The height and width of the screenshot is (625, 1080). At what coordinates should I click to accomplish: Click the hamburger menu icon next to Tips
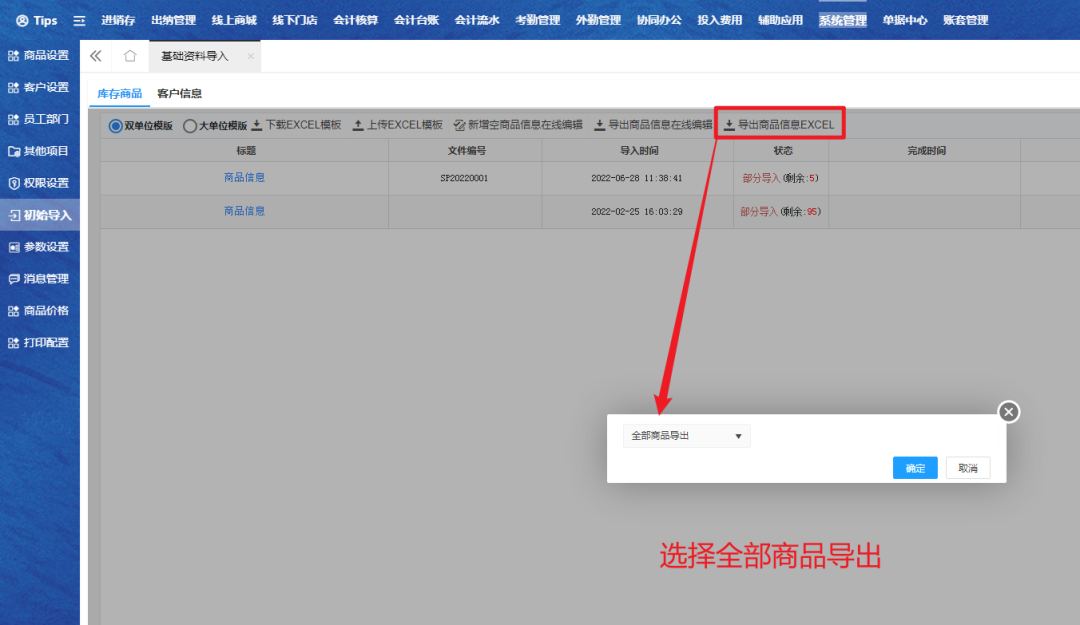(79, 20)
